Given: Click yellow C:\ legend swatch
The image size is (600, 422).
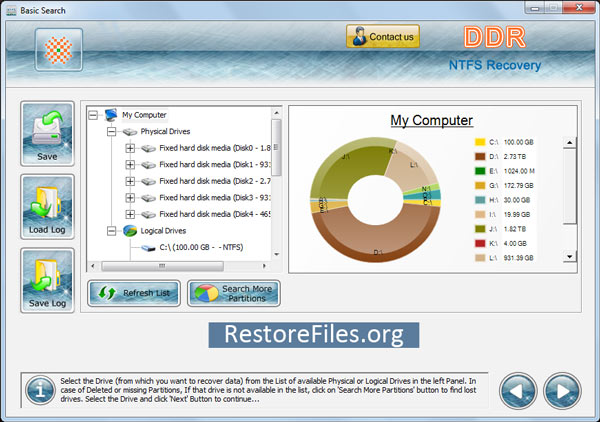Looking at the screenshot, I should point(480,142).
